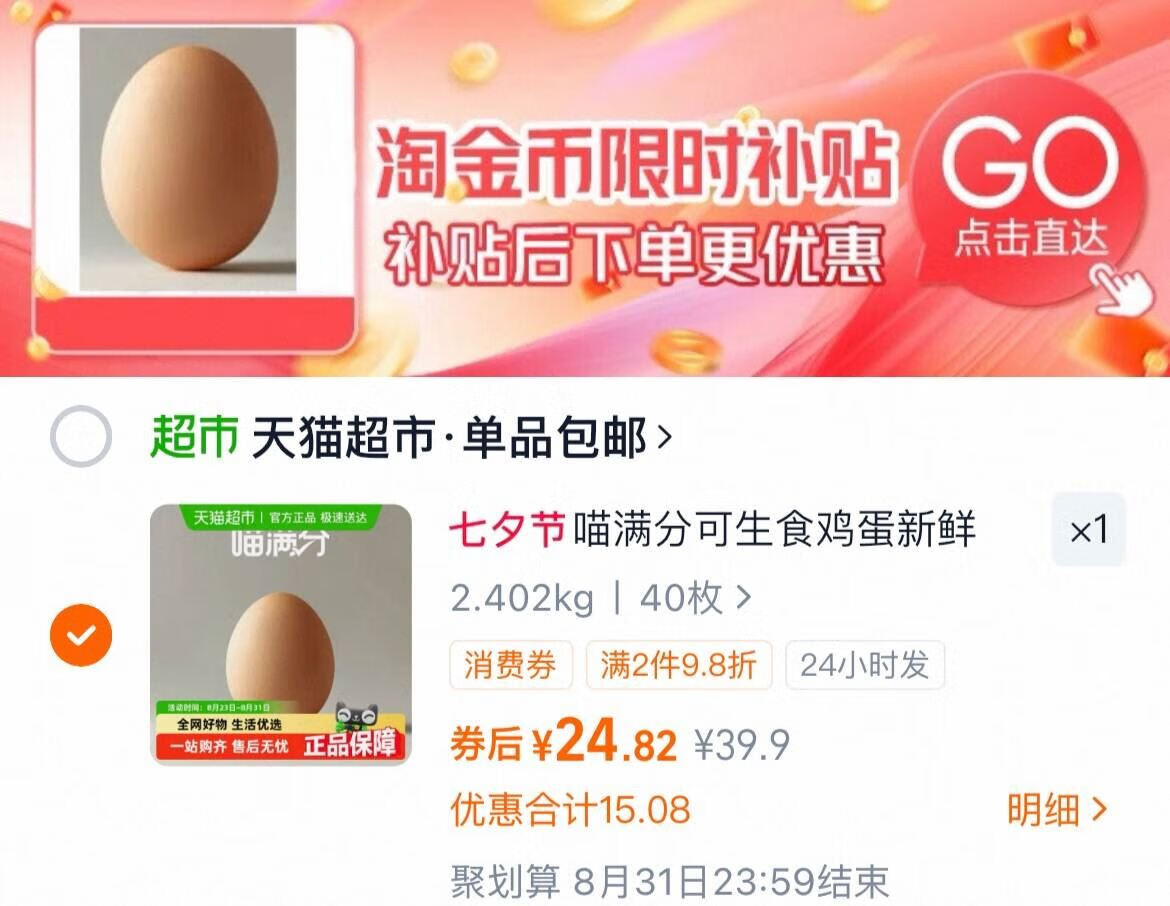Open the 喵满分可生食鸡蛋新鲜 product title
The height and width of the screenshot is (906, 1170).
click(774, 530)
